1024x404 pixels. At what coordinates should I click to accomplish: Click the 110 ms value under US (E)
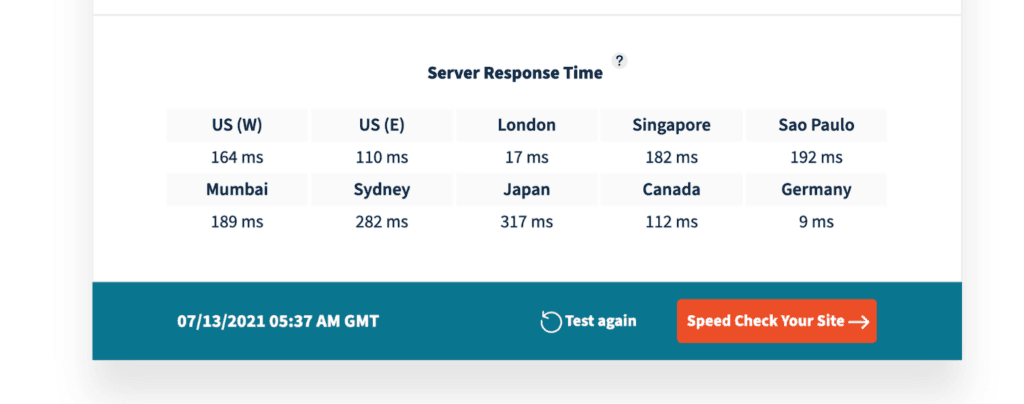[381, 157]
